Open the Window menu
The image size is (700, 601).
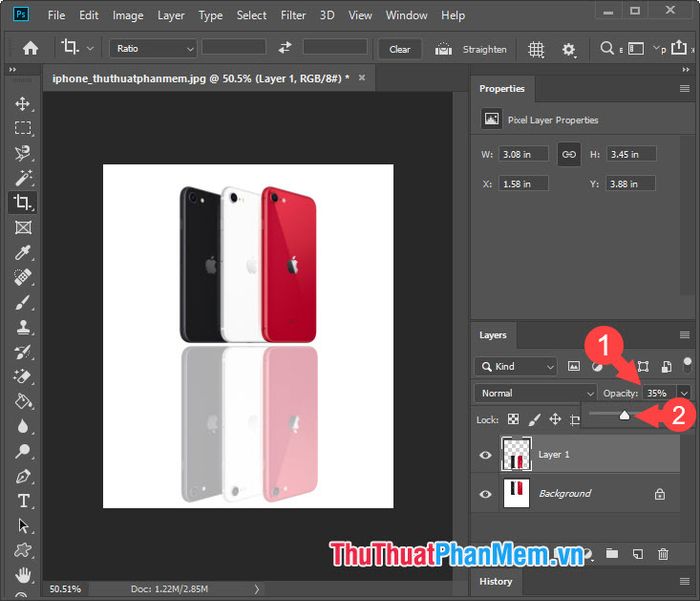(406, 15)
